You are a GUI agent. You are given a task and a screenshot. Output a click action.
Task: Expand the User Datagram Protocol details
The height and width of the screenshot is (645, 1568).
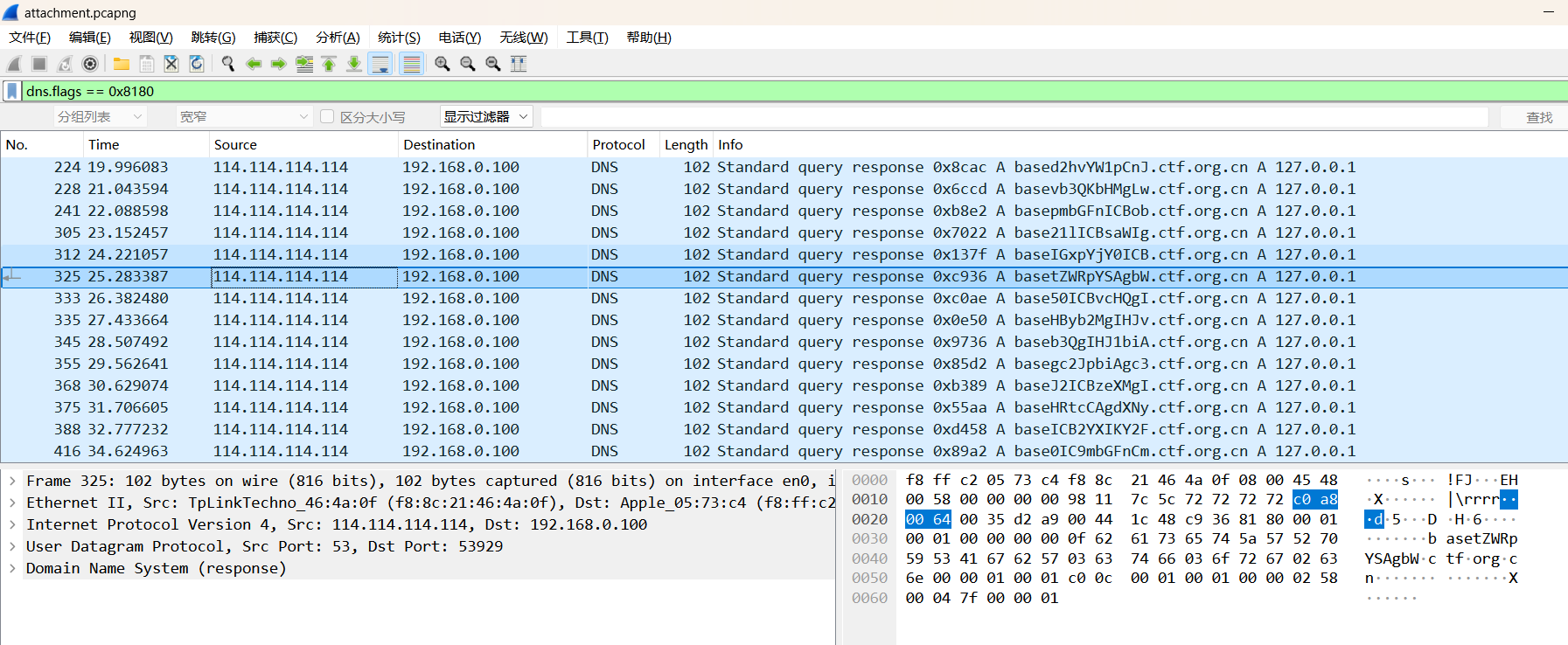point(12,546)
